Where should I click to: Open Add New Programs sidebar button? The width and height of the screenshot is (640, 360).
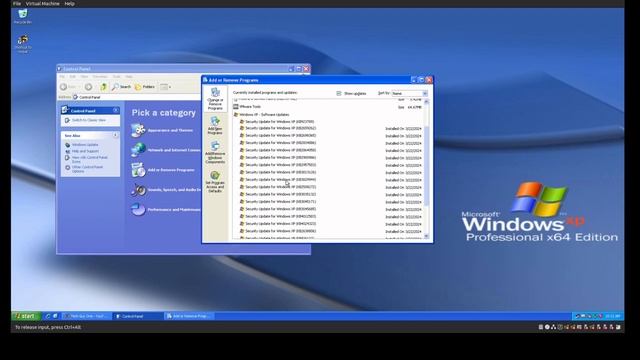(215, 125)
